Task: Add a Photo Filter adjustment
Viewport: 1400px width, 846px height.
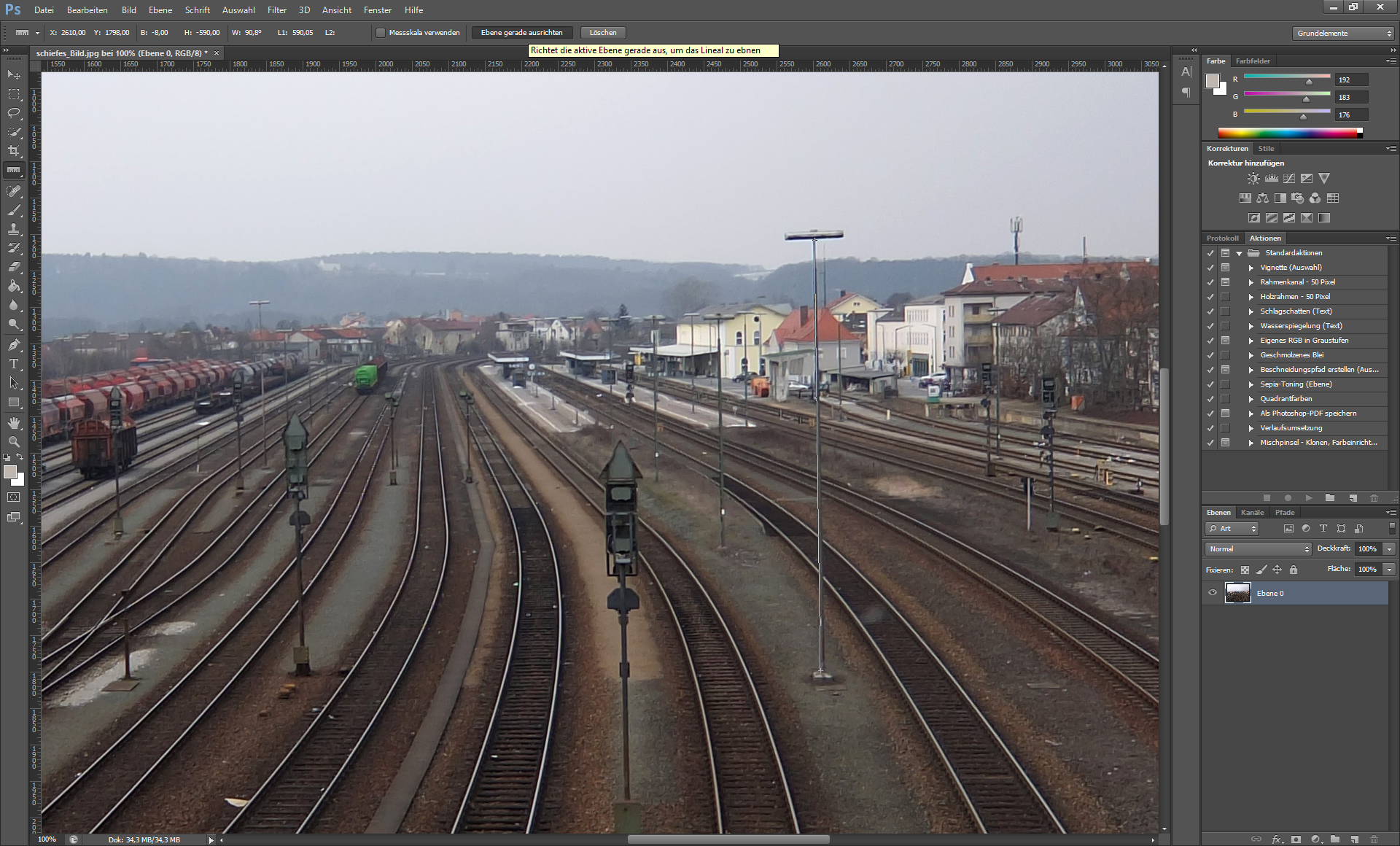Action: tap(1297, 198)
